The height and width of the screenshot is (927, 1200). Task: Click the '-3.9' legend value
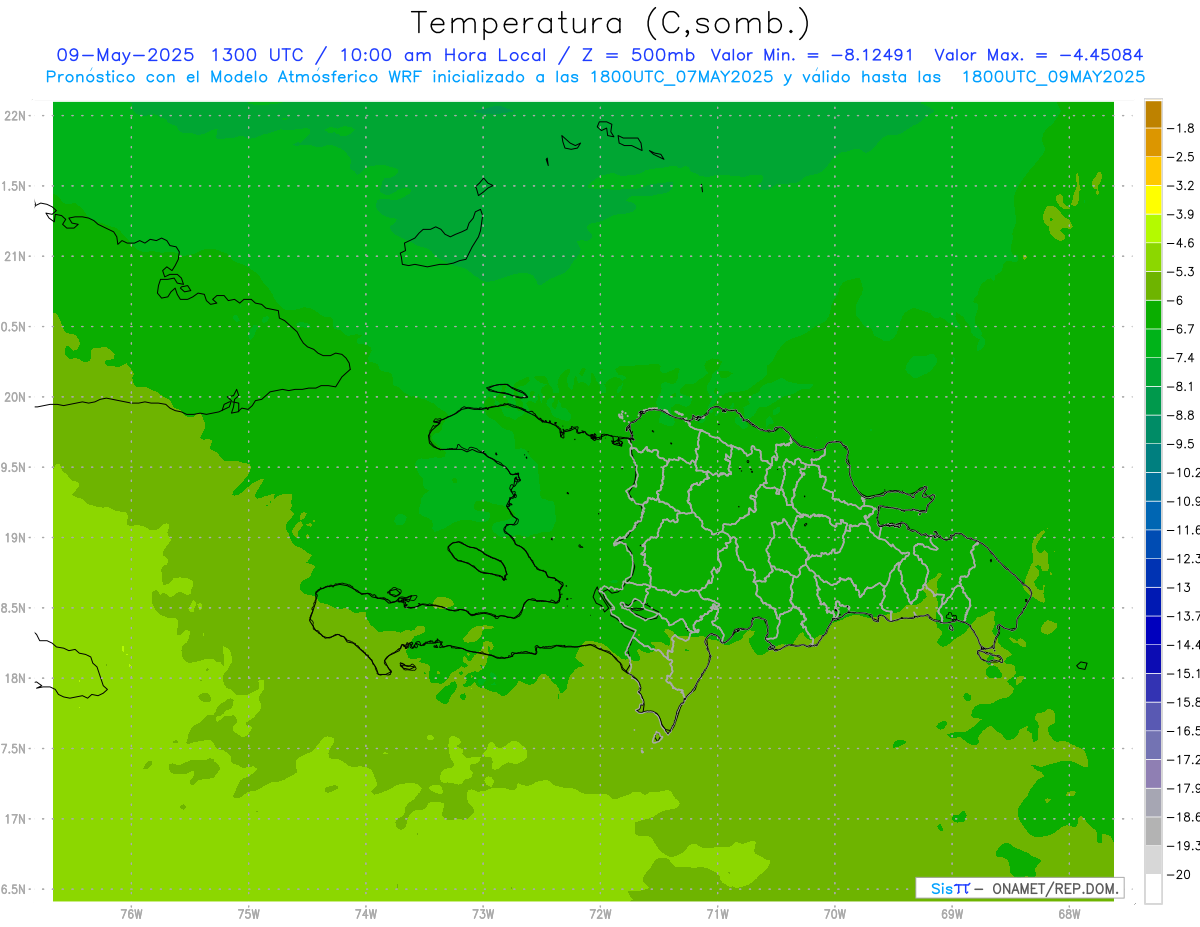[1181, 214]
